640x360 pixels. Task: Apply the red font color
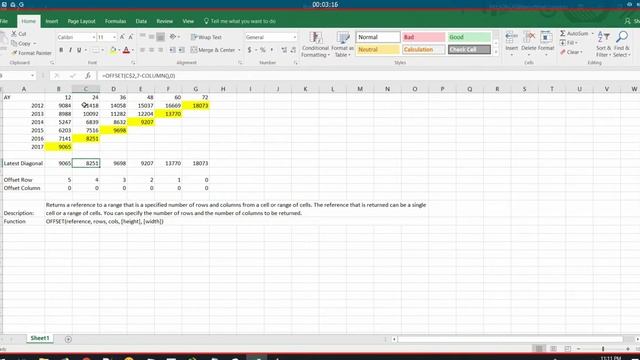(x=126, y=50)
